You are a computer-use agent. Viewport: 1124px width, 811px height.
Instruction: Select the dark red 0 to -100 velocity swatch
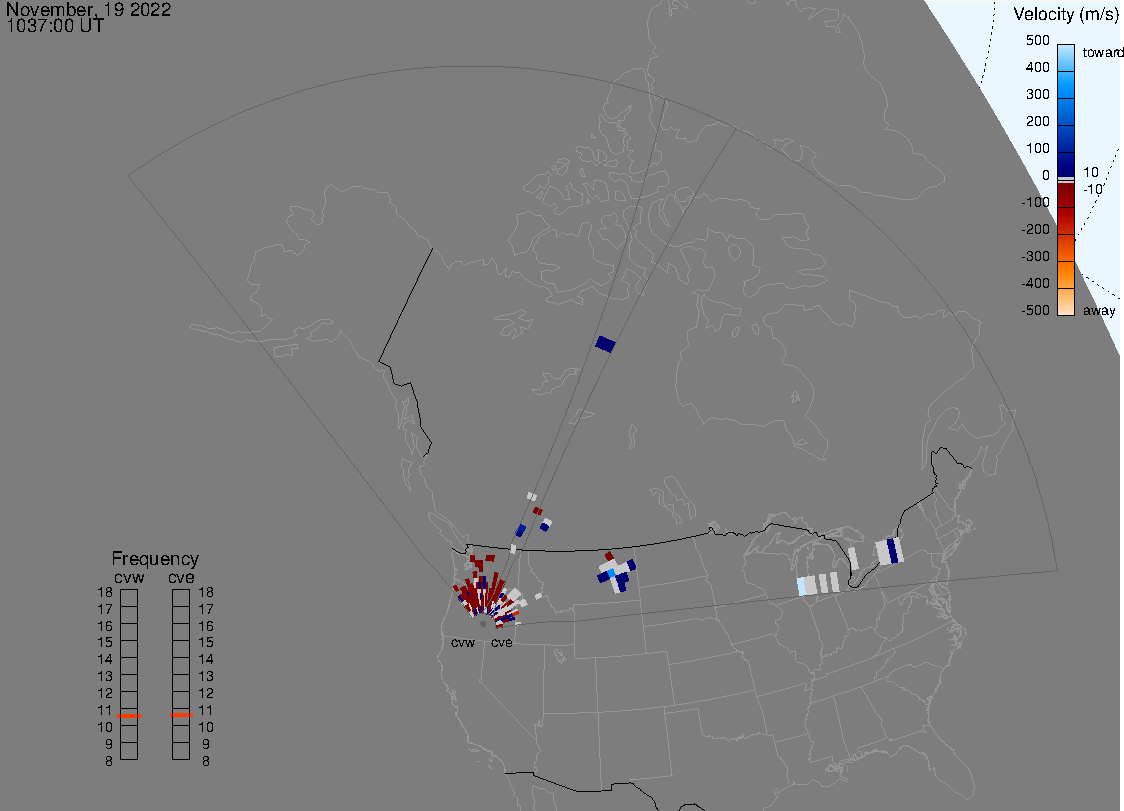pos(1066,196)
